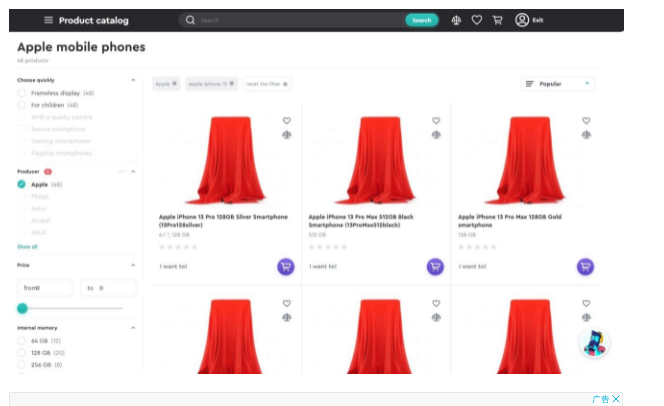Click Product catalog header title
The image size is (664, 406).
point(94,20)
